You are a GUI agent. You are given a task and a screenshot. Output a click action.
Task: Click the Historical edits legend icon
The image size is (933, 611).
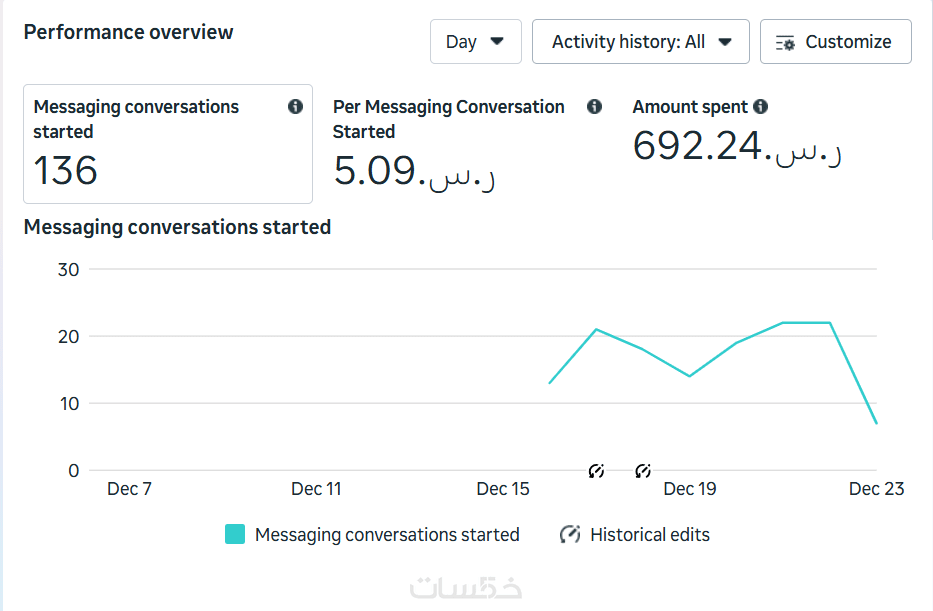(x=570, y=534)
